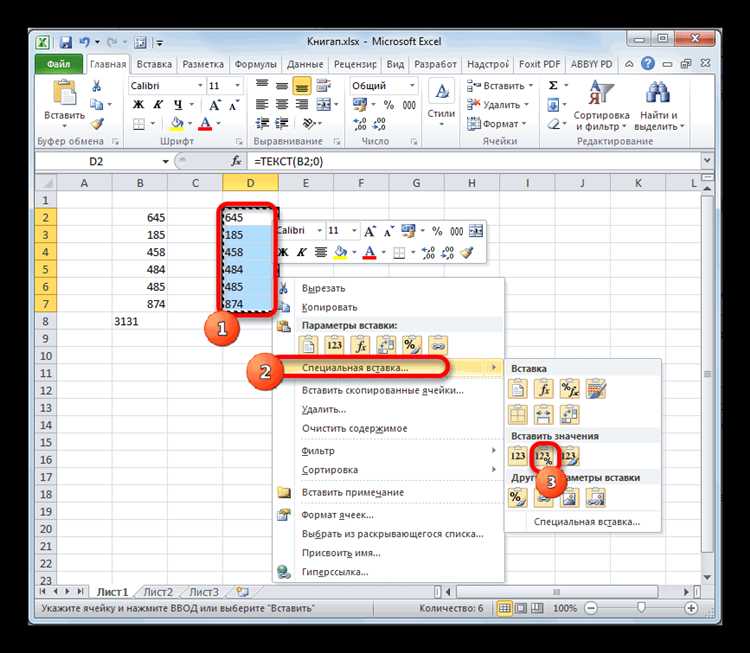
Task: Click the formula bar with =ТЕКСТ(B2;0)
Action: (474, 161)
